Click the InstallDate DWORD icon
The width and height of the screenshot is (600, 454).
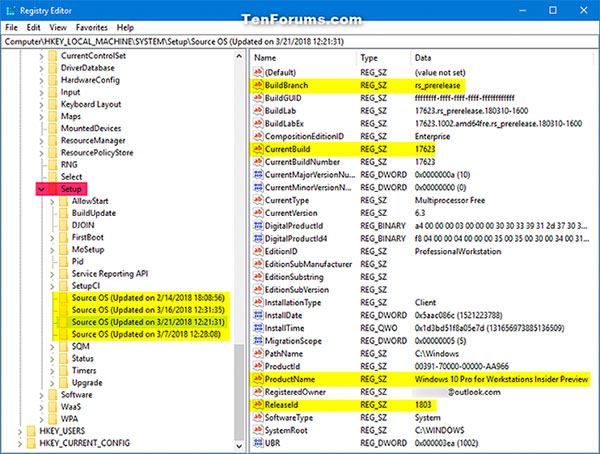[258, 315]
